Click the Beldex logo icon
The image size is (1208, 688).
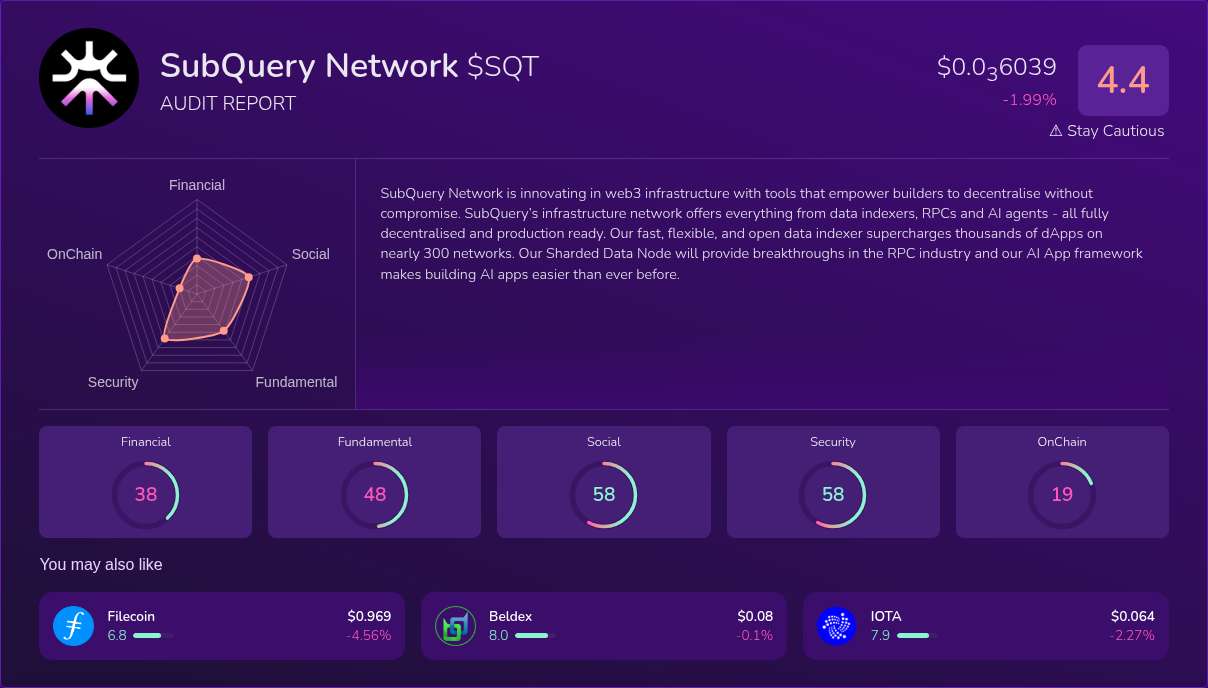coord(455,625)
